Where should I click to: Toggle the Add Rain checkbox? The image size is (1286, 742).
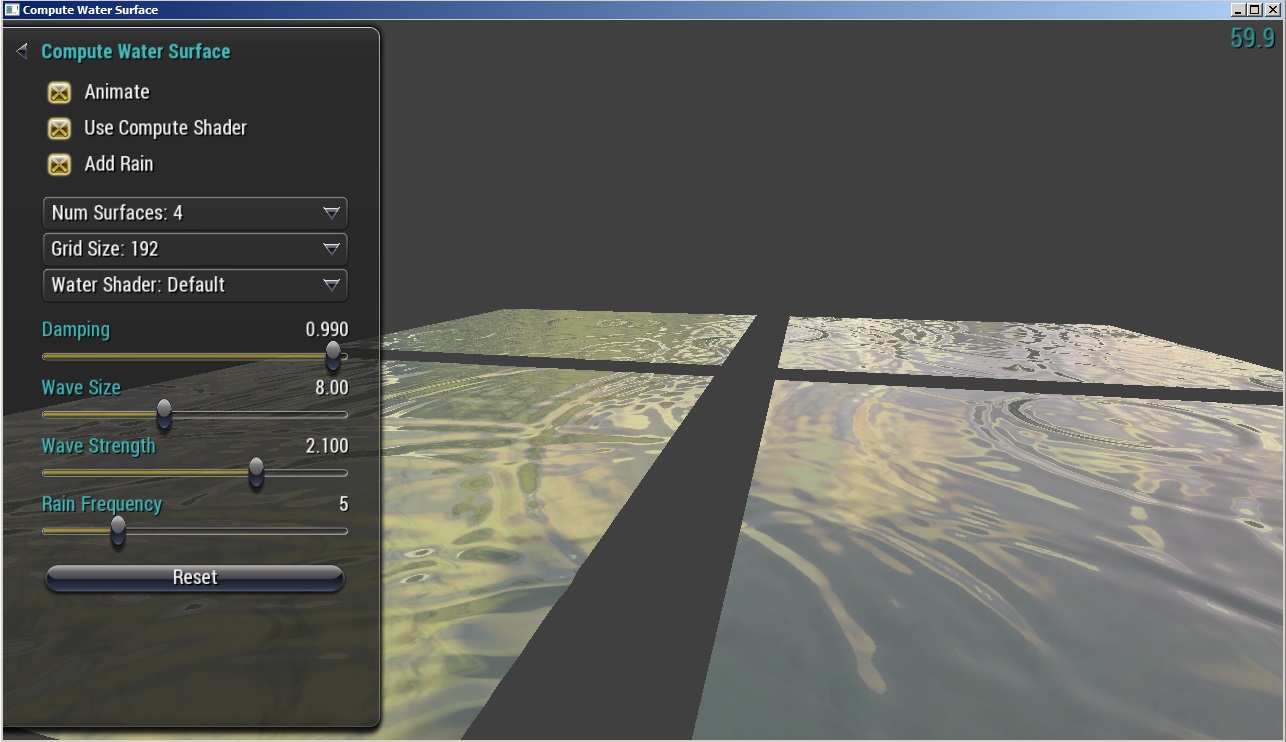click(x=60, y=164)
